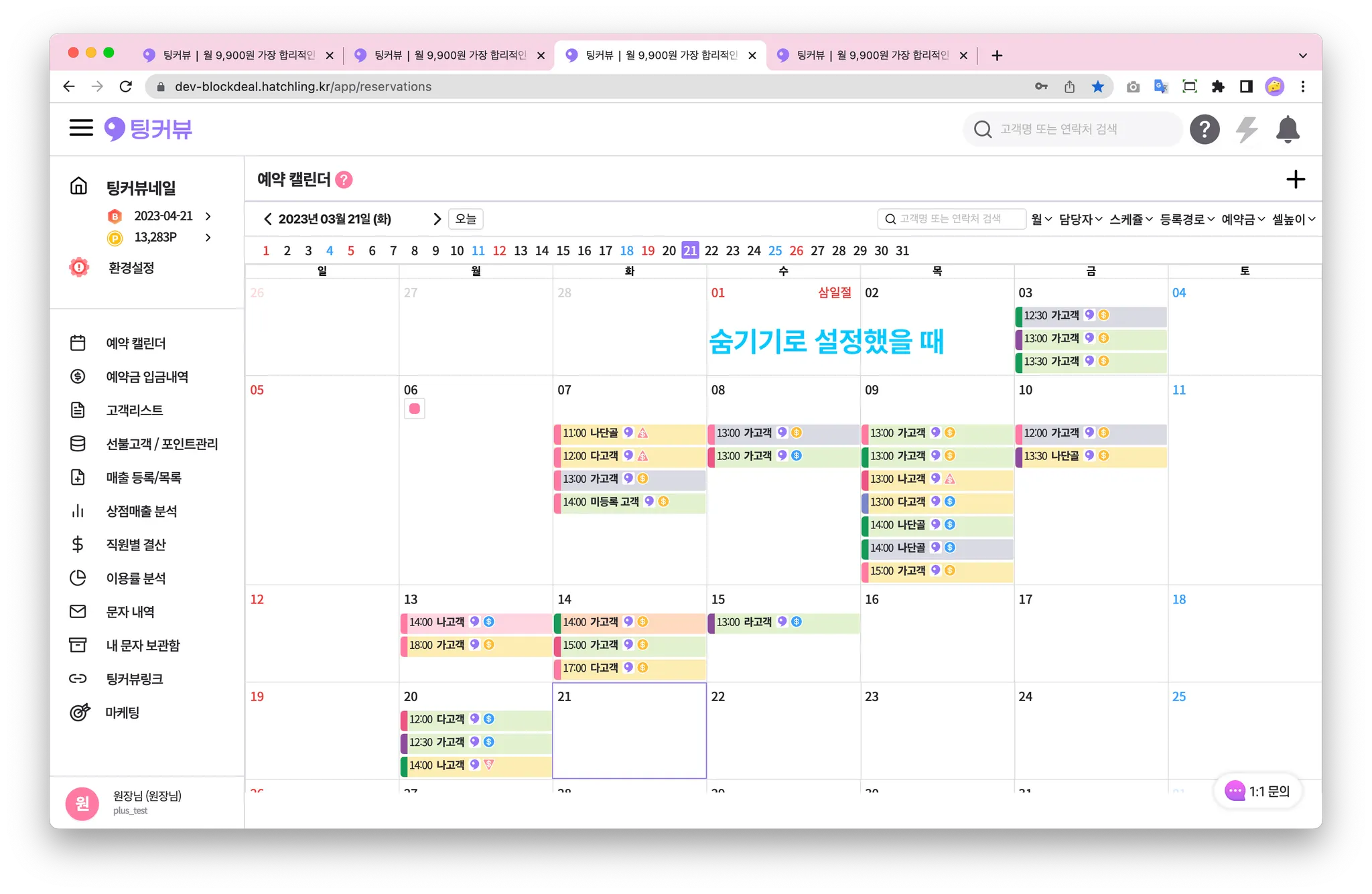This screenshot has width=1372, height=894.
Task: Open the 월 view dropdown
Action: [1041, 219]
